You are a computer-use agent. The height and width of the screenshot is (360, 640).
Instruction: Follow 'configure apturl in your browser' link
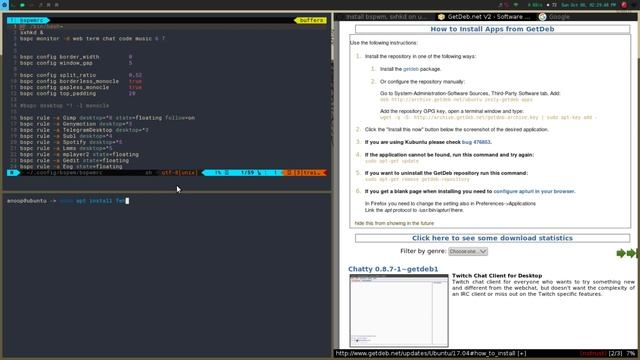click(x=533, y=191)
